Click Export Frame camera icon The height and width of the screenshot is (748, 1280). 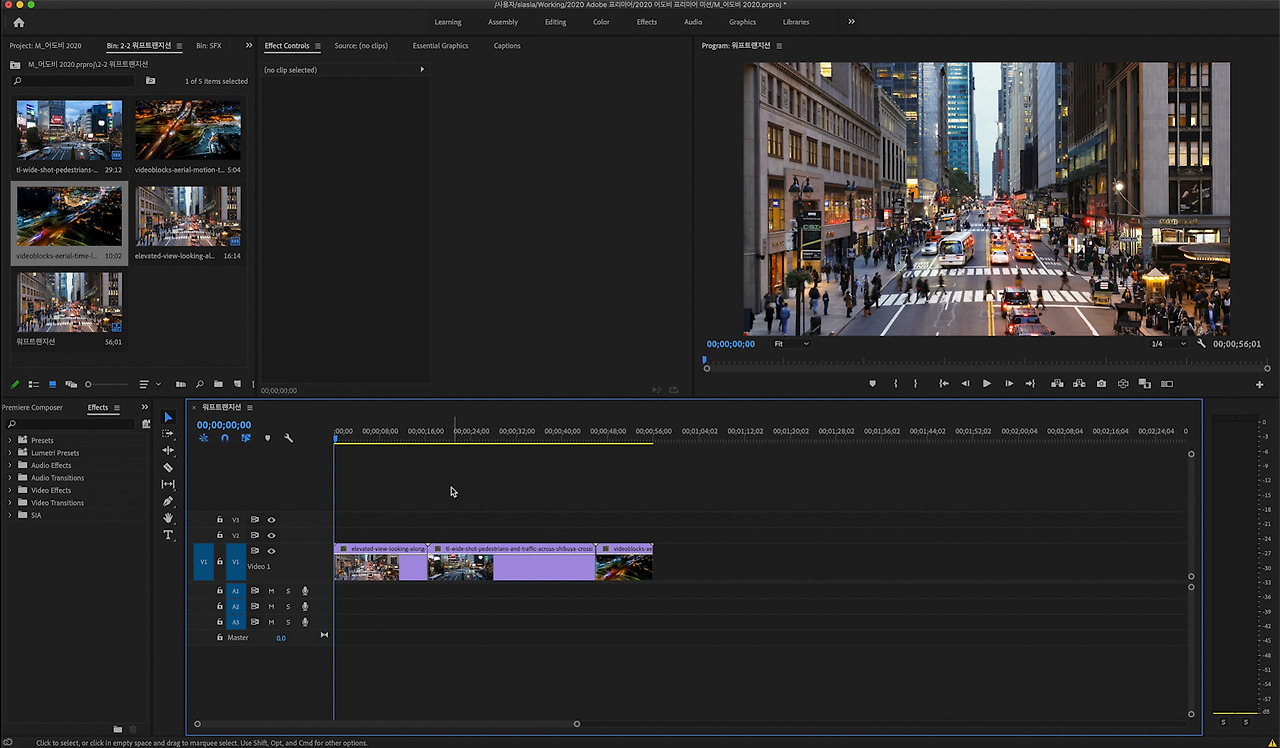(x=1101, y=384)
